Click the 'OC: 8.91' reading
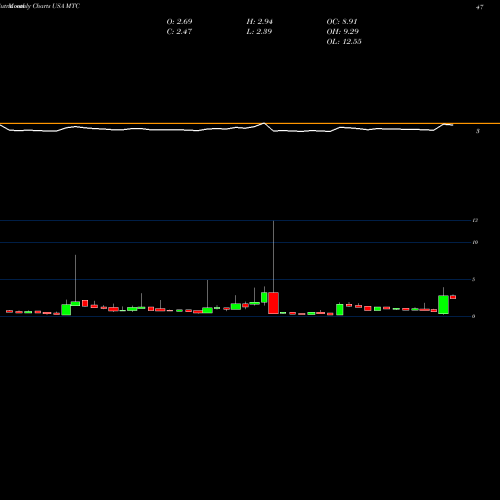Screen dimensions: 500x500 point(342,22)
